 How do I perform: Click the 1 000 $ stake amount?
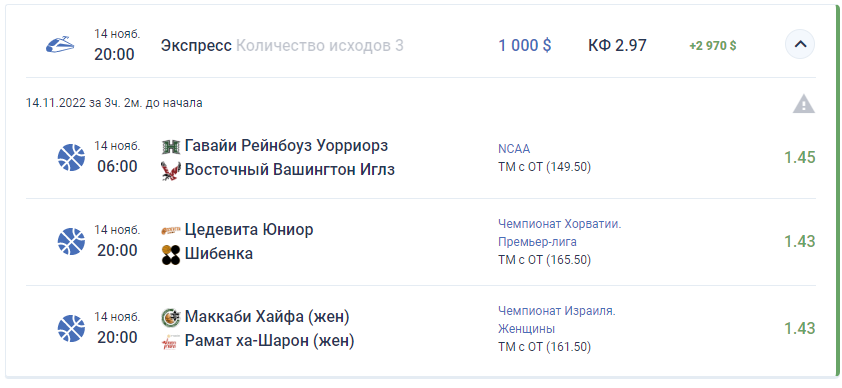pos(525,46)
